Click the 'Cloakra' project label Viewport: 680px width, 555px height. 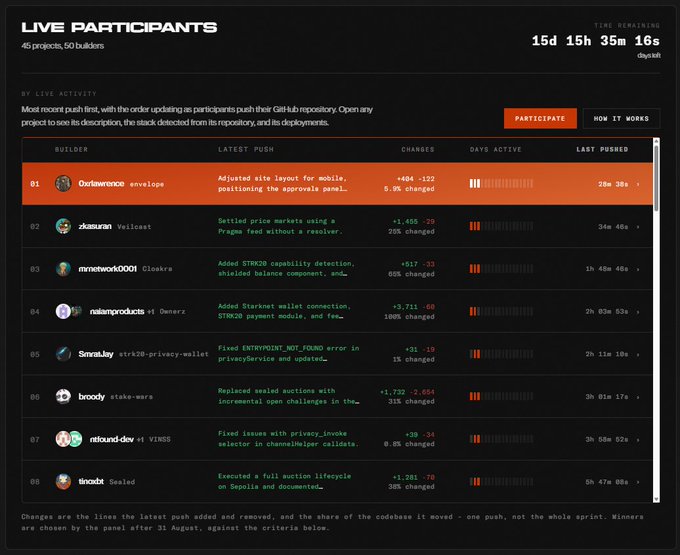(x=157, y=269)
